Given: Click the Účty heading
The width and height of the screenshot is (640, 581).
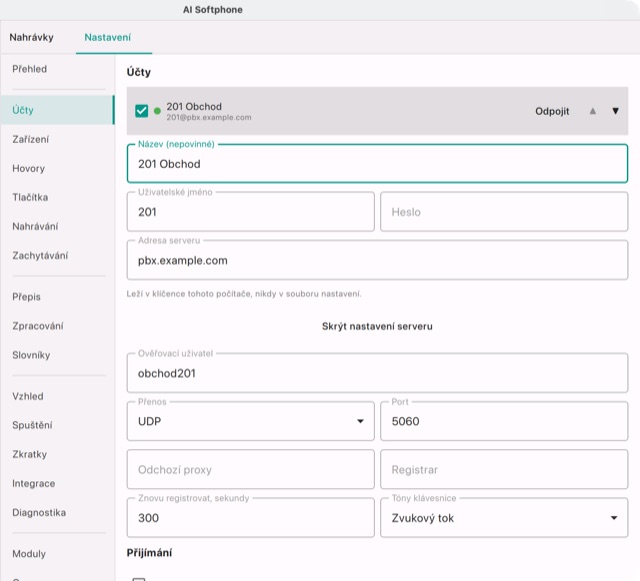Looking at the screenshot, I should 139,72.
